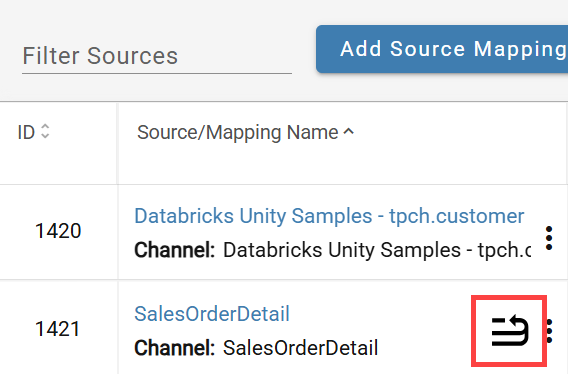Click the Source/Mapping Name column header
Viewport: 568px width, 374px height.
(x=238, y=132)
